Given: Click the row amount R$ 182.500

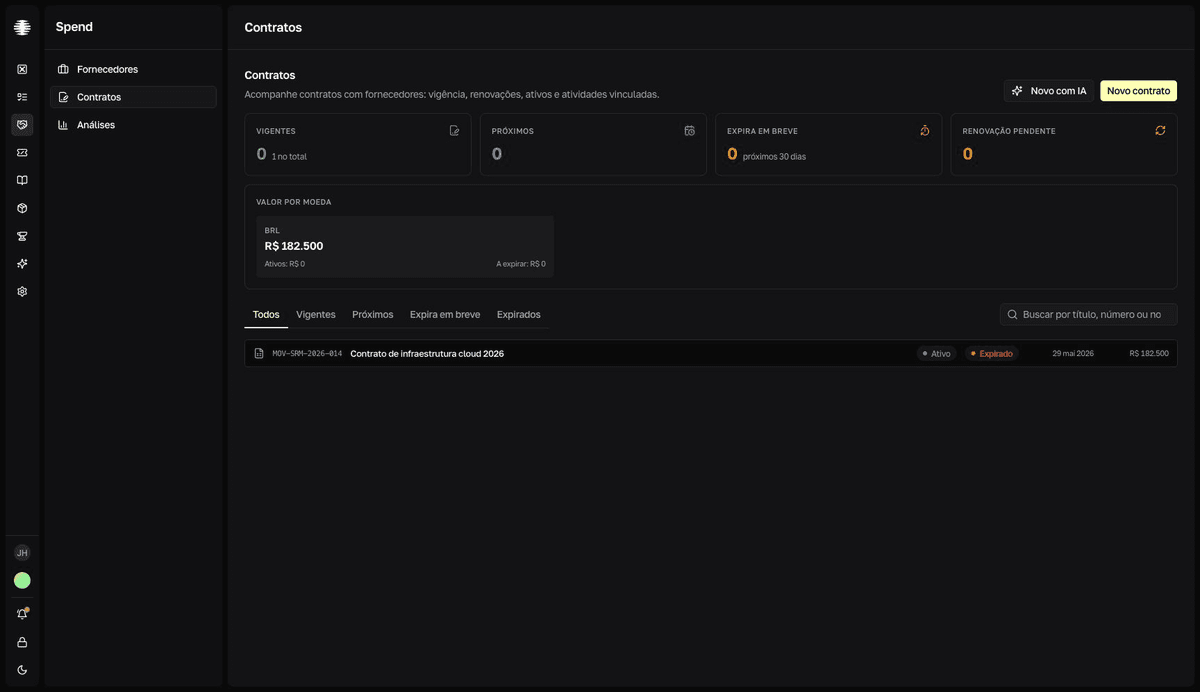Looking at the screenshot, I should (x=1149, y=354).
